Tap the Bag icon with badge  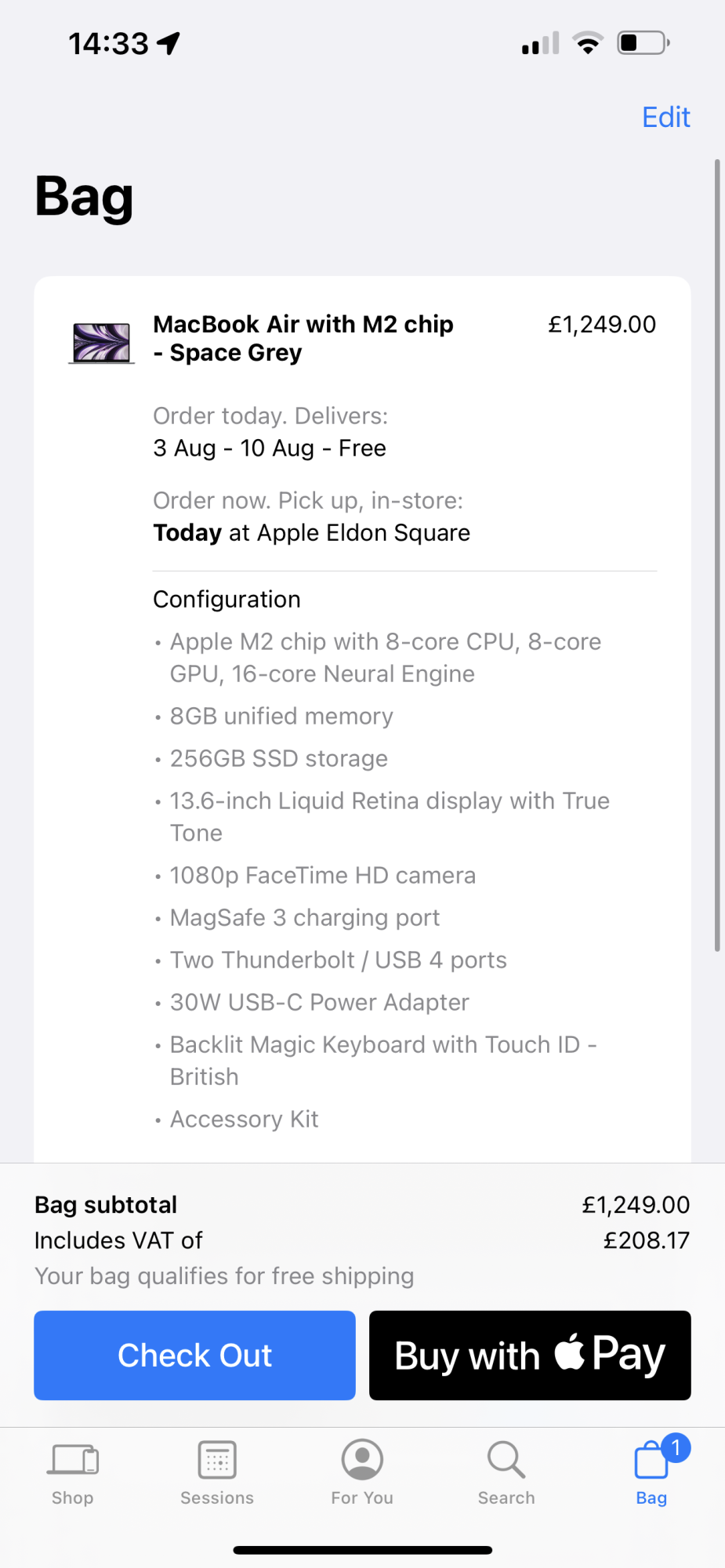click(x=652, y=1461)
